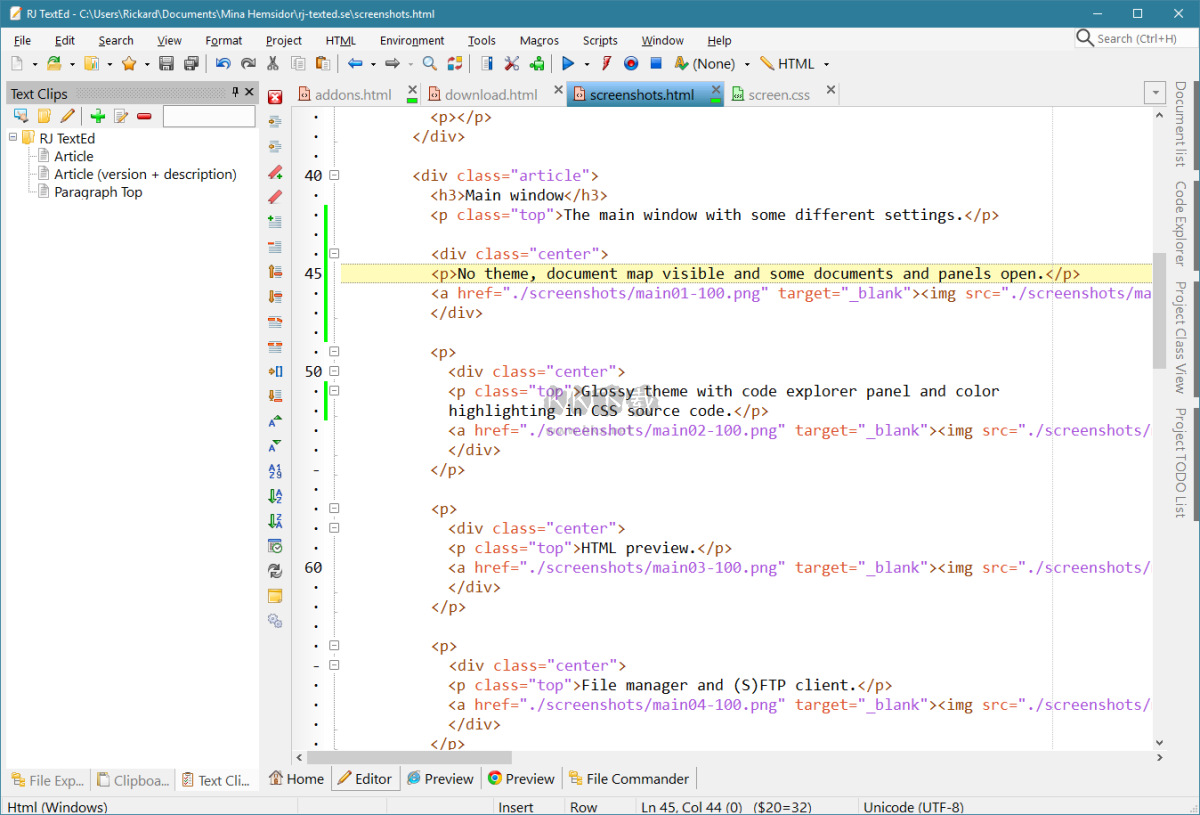Click the blue Run play icon

(567, 63)
